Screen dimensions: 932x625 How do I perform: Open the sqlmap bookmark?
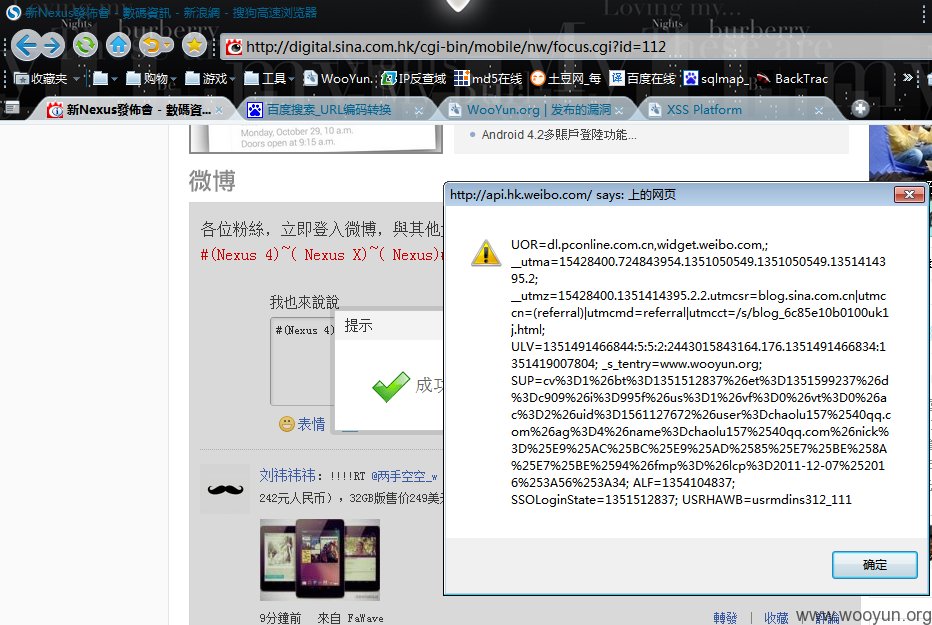[x=716, y=78]
